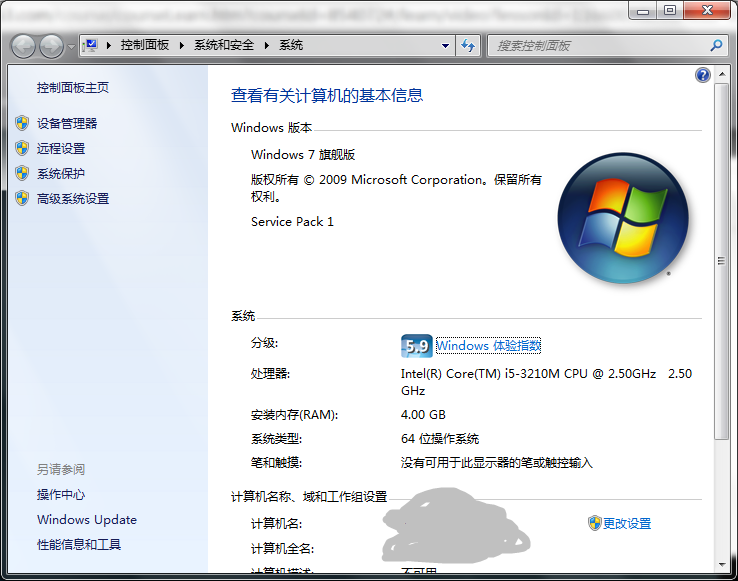Click the Intel Core i5-3210M processor value
738x581 pixels.
[x=546, y=382]
